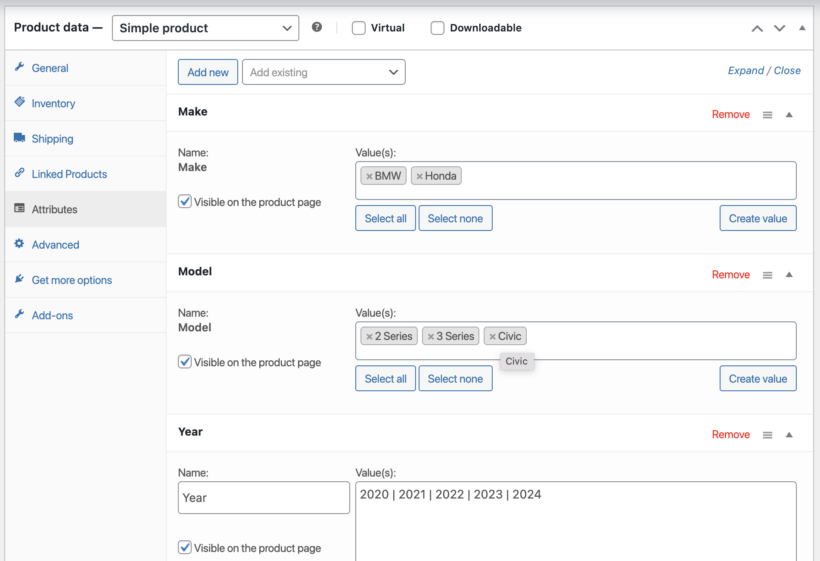Click the Year values text area
Image resolution: width=820 pixels, height=561 pixels.
coord(576,521)
